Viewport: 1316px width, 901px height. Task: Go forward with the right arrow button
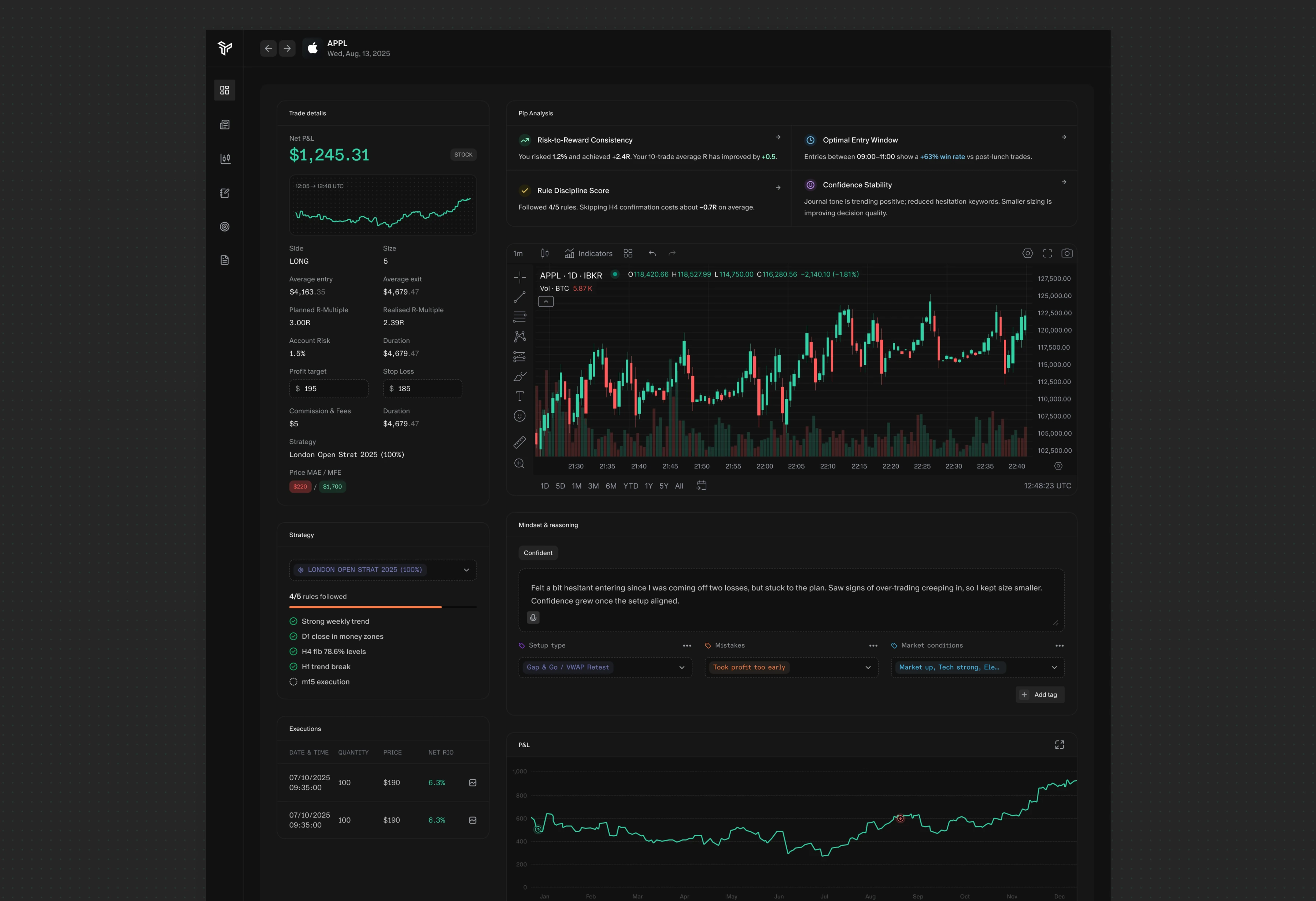(287, 49)
